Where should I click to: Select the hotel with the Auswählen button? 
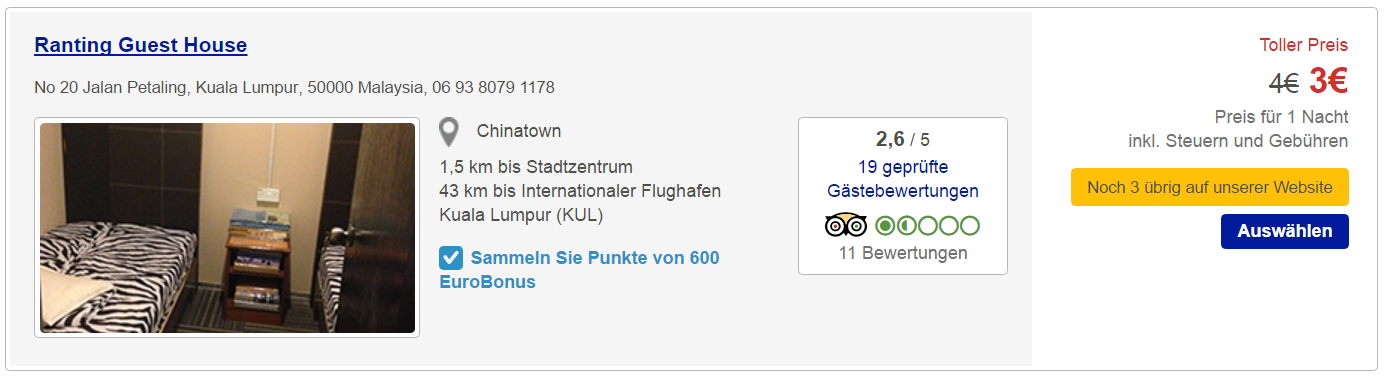[1284, 231]
